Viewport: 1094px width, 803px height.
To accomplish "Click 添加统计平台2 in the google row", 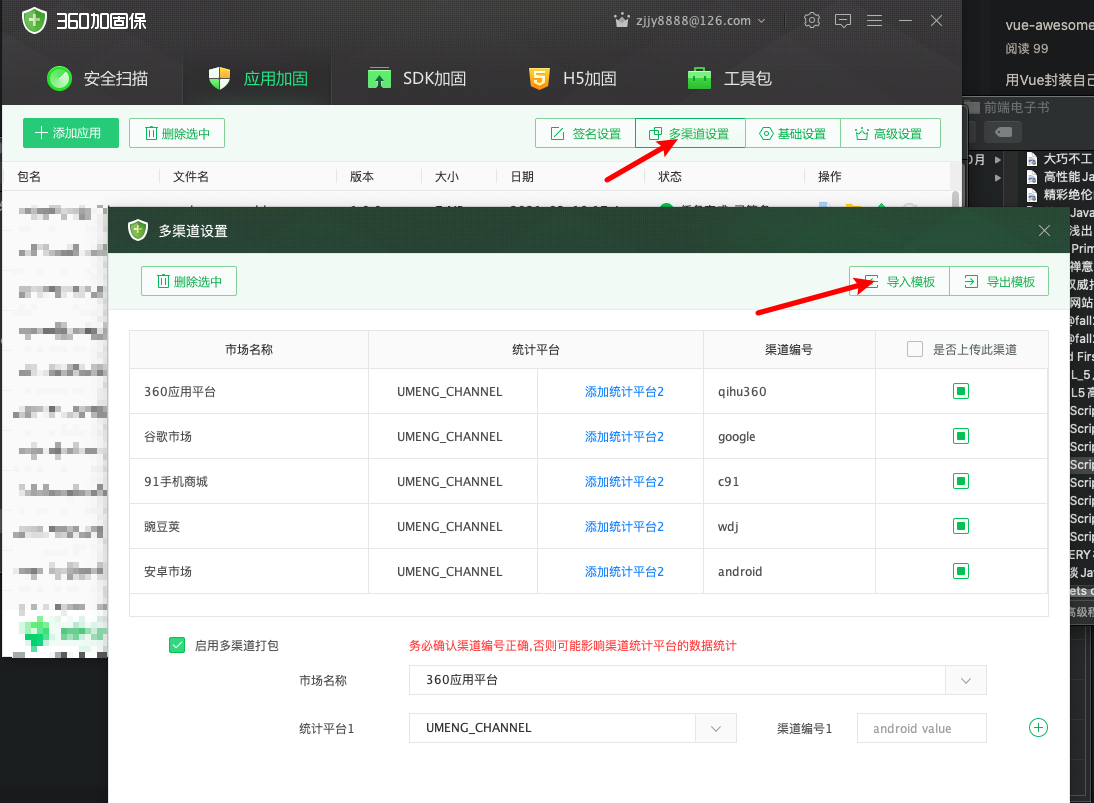I will coord(624,436).
